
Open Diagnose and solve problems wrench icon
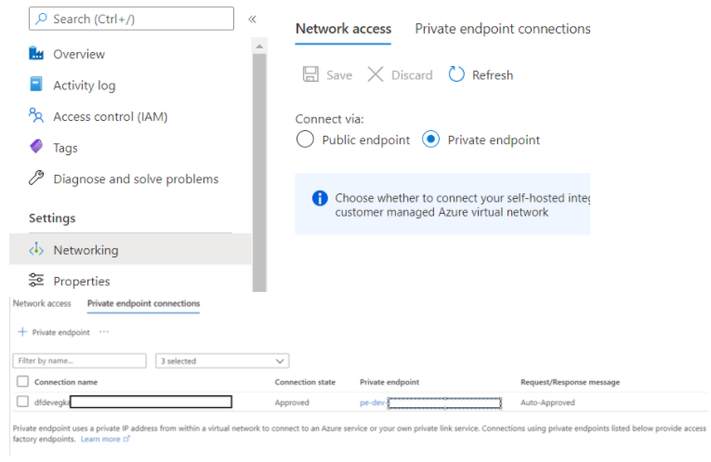[x=37, y=179]
